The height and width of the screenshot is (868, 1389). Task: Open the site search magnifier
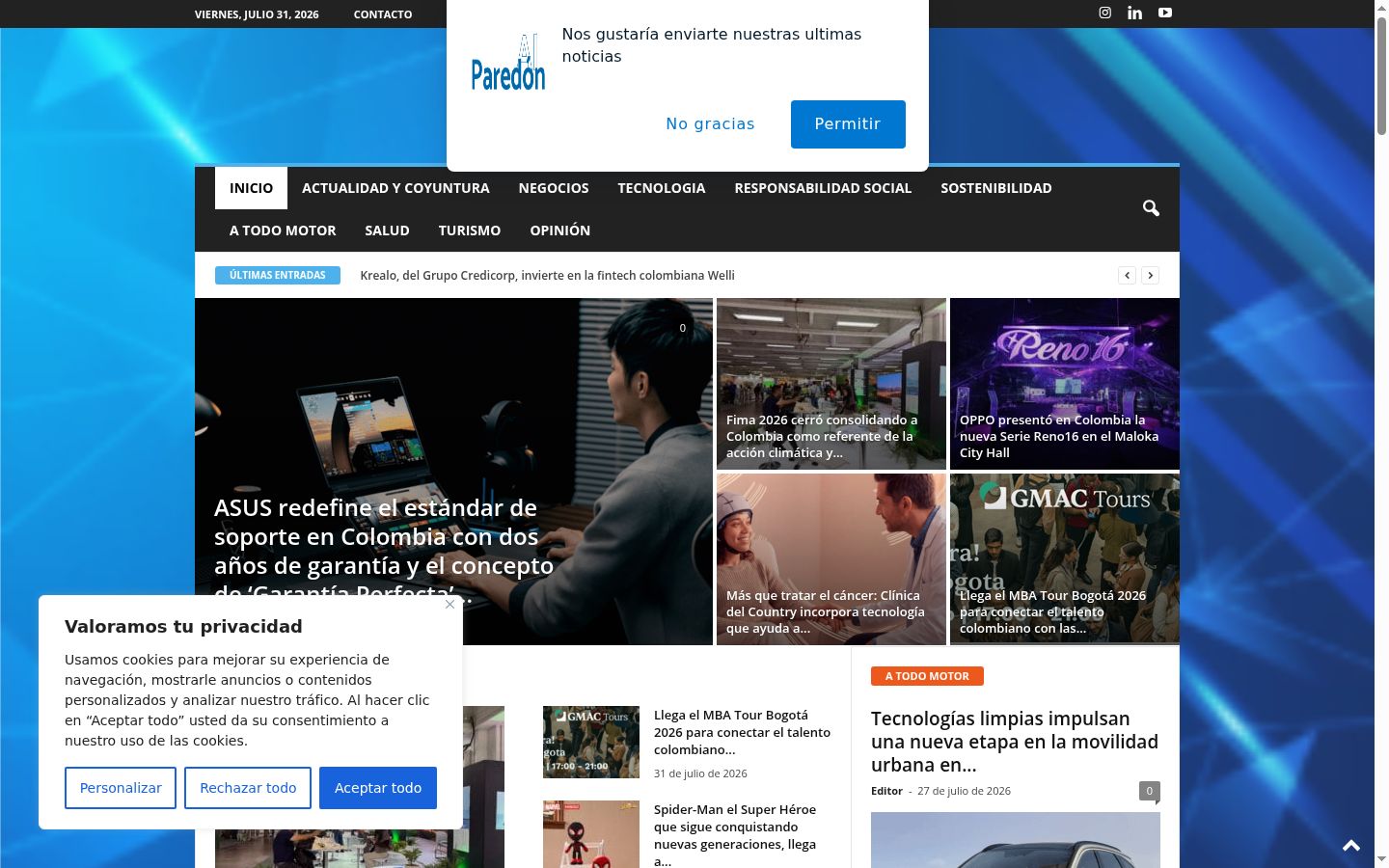tap(1151, 208)
